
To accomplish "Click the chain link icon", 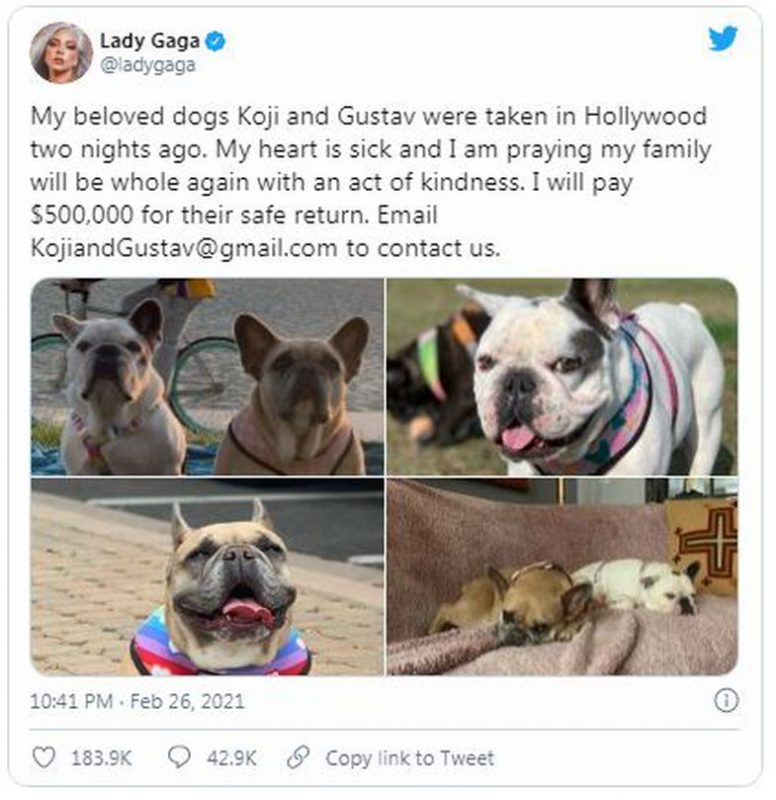I will (298, 758).
